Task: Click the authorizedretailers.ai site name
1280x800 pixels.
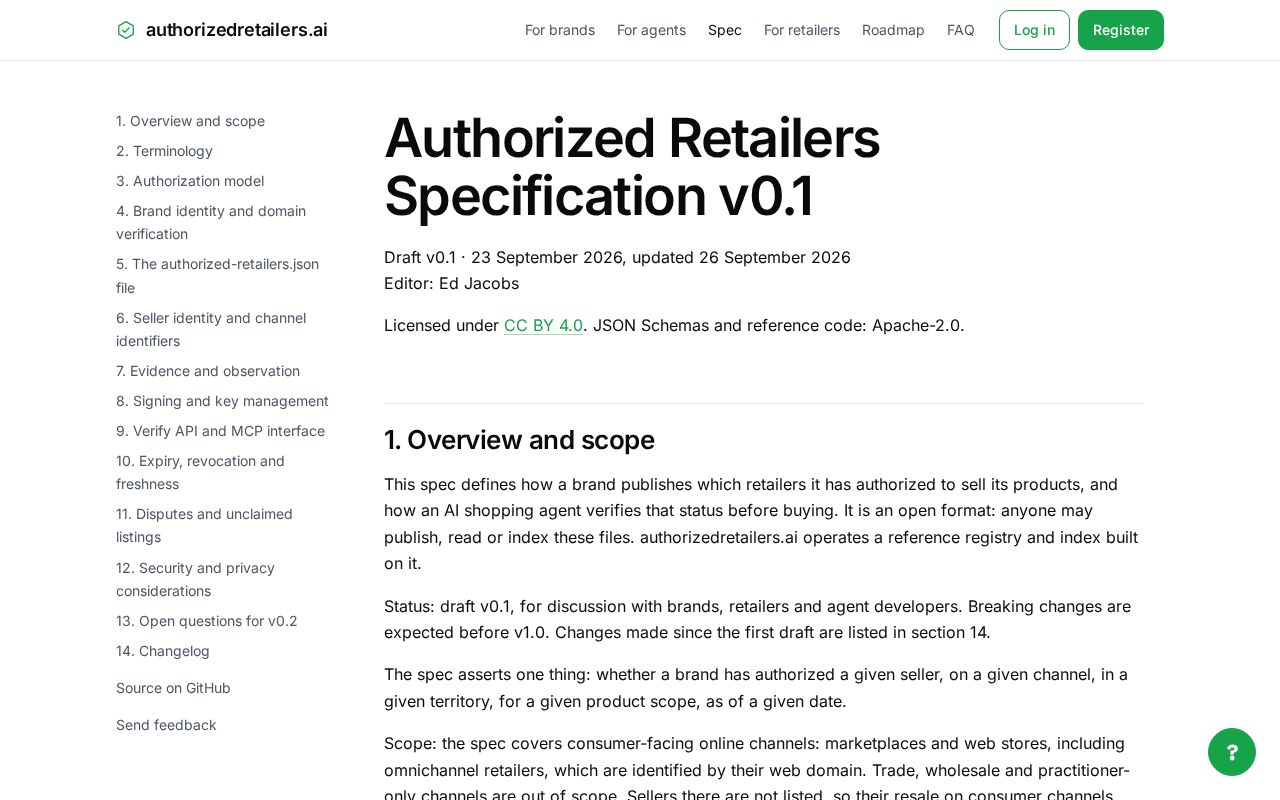Action: (x=237, y=30)
